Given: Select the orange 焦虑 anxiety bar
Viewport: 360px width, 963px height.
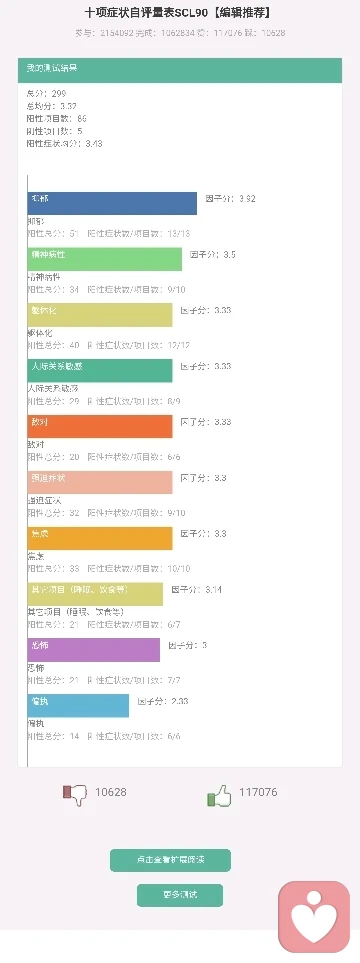Looking at the screenshot, I should (x=100, y=539).
